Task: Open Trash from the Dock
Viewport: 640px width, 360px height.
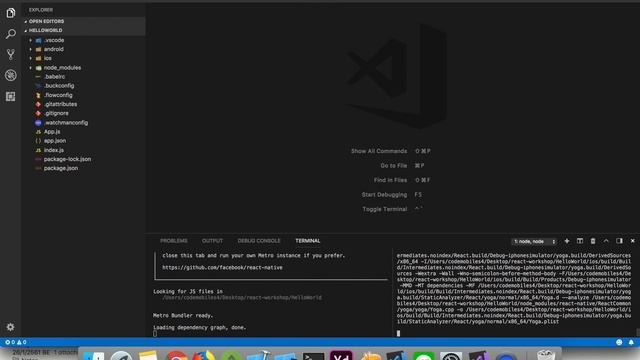Action: tap(546, 355)
